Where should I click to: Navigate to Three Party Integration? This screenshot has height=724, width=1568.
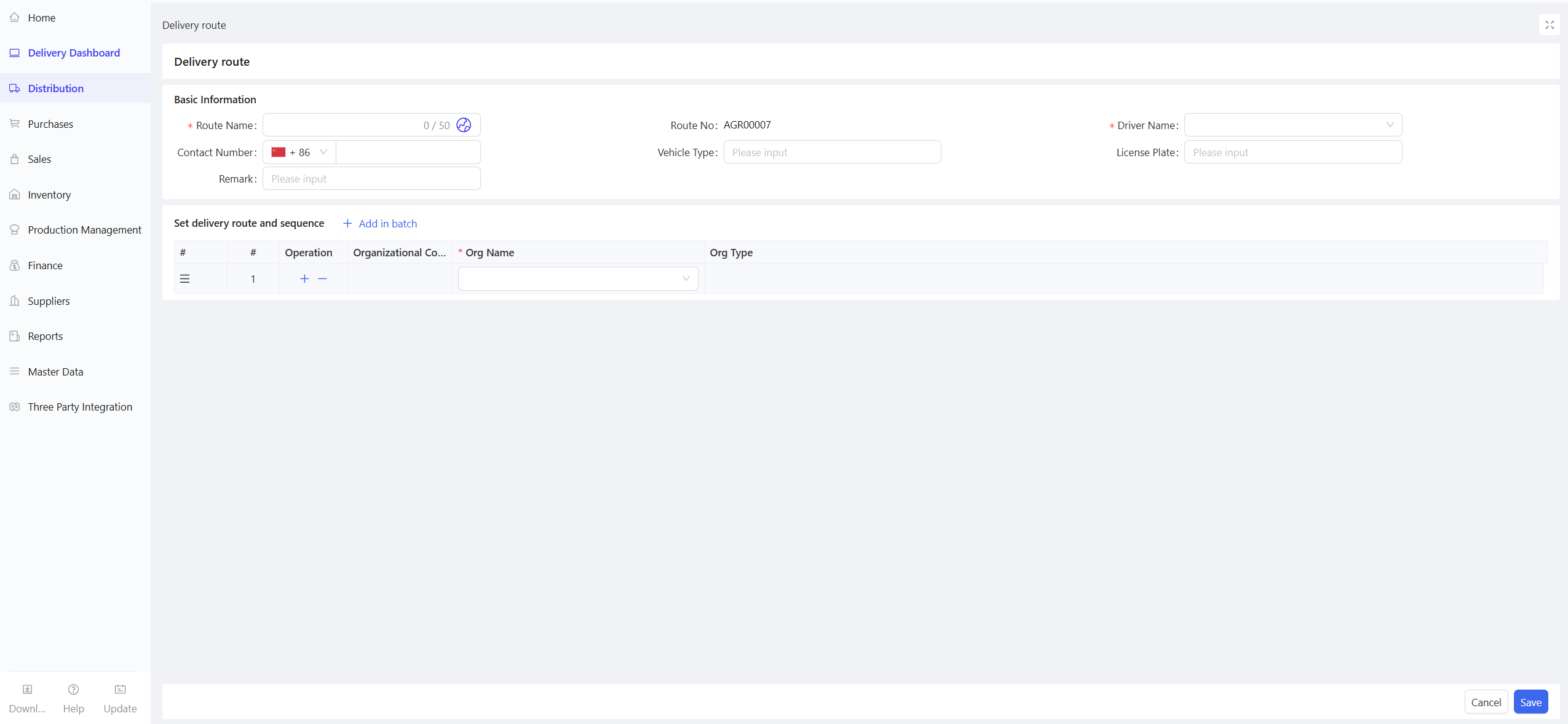pyautogui.click(x=80, y=407)
